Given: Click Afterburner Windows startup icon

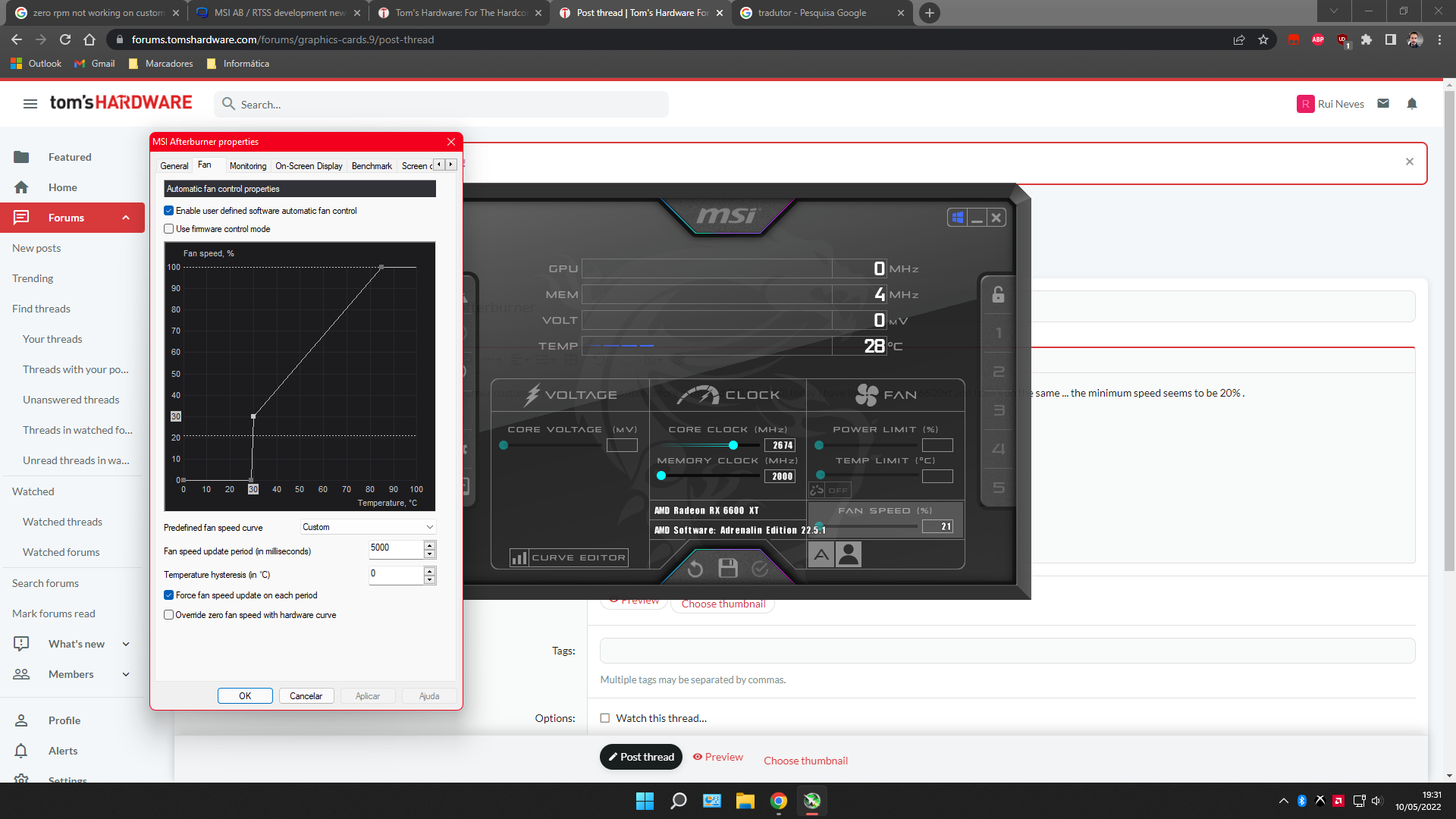Looking at the screenshot, I should [x=958, y=218].
